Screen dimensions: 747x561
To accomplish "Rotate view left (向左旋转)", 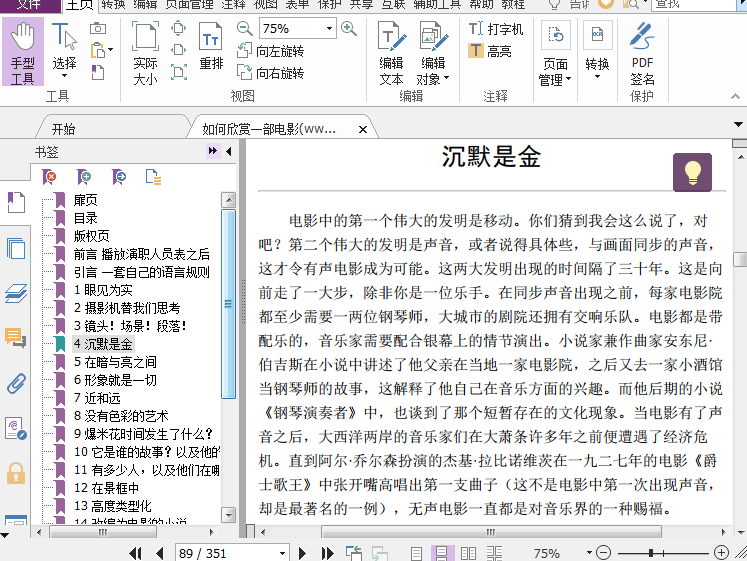I will (270, 50).
